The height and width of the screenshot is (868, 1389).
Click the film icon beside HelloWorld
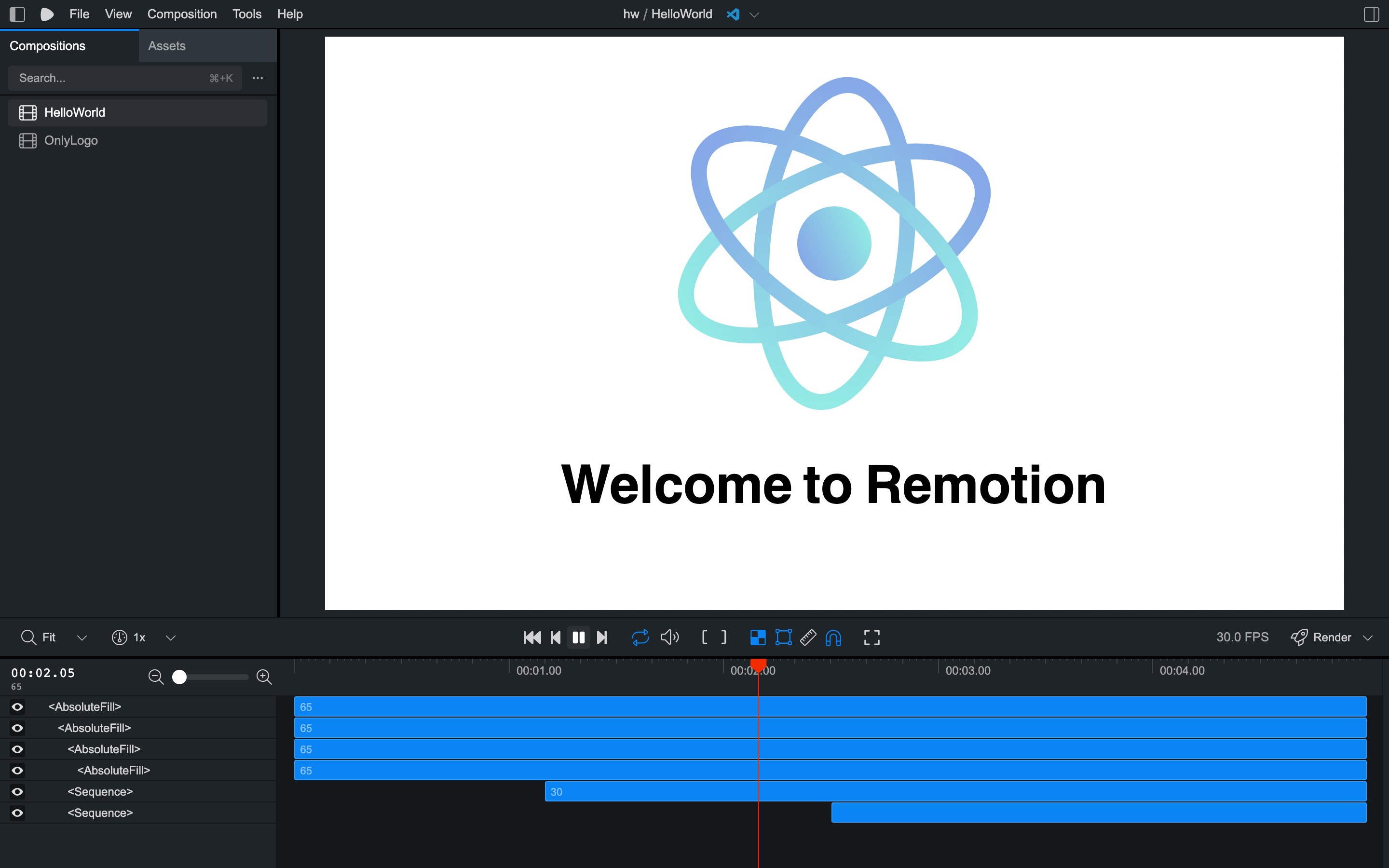tap(27, 112)
